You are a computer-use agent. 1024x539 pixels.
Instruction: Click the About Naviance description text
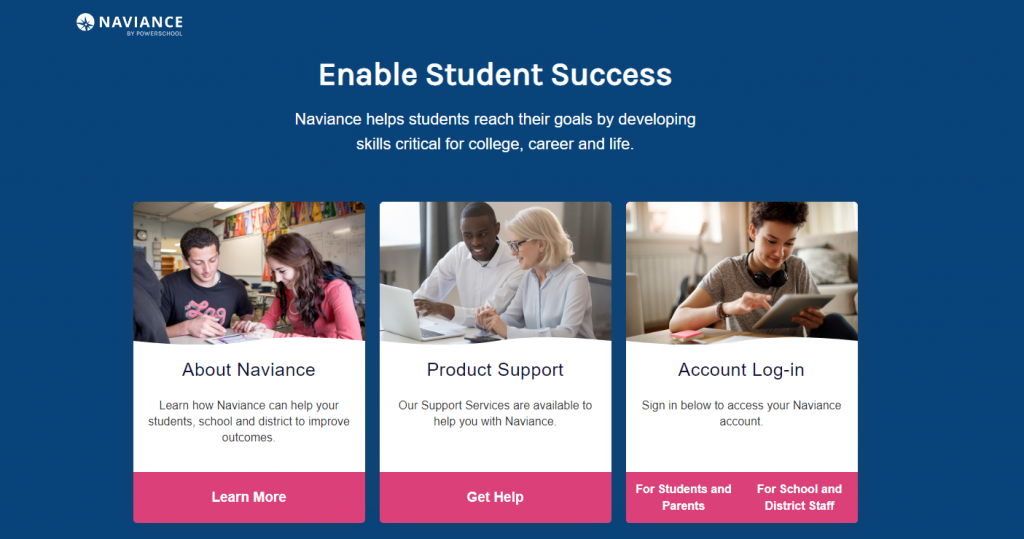click(249, 421)
